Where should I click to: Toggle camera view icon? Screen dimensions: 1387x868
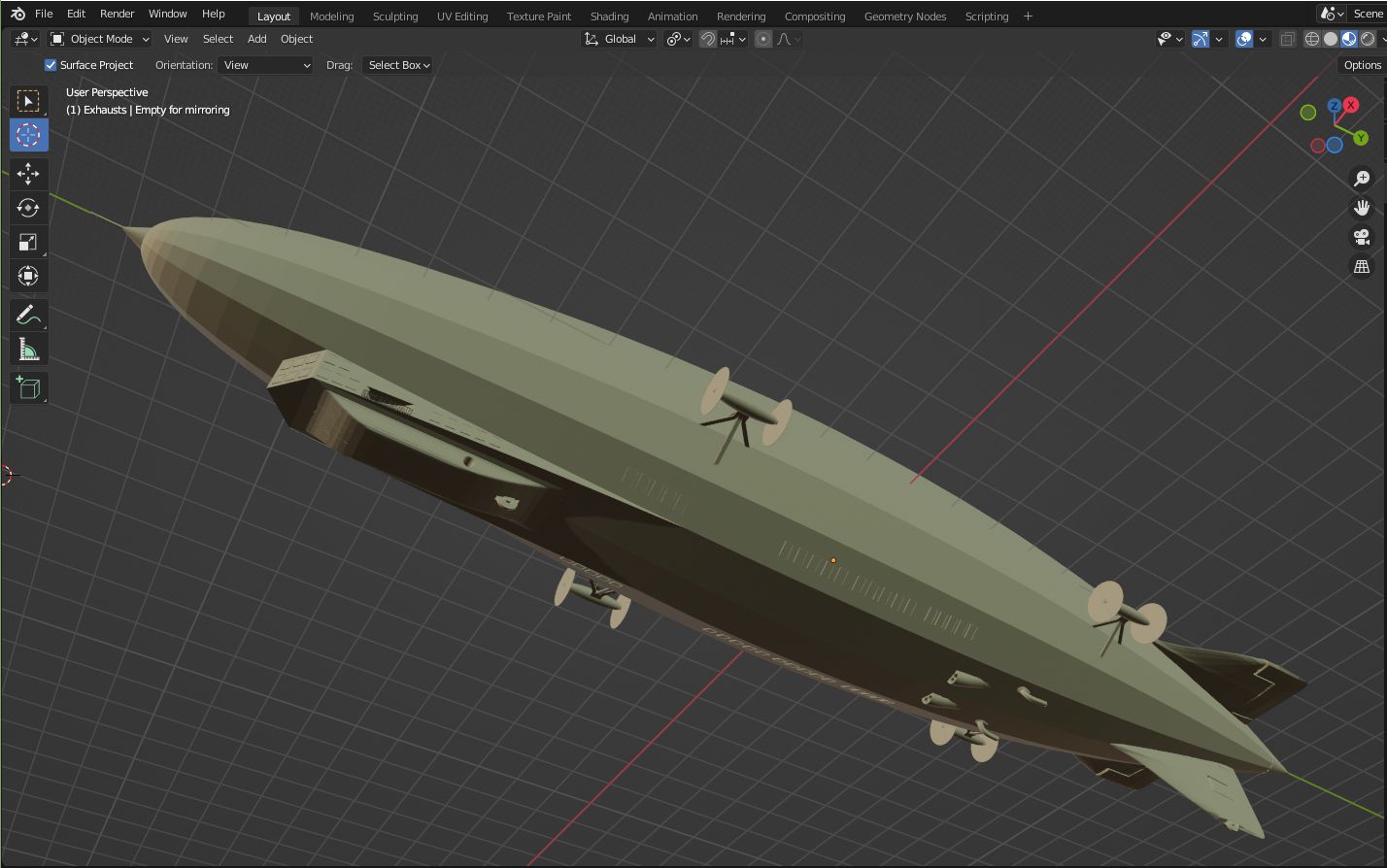(x=1362, y=237)
